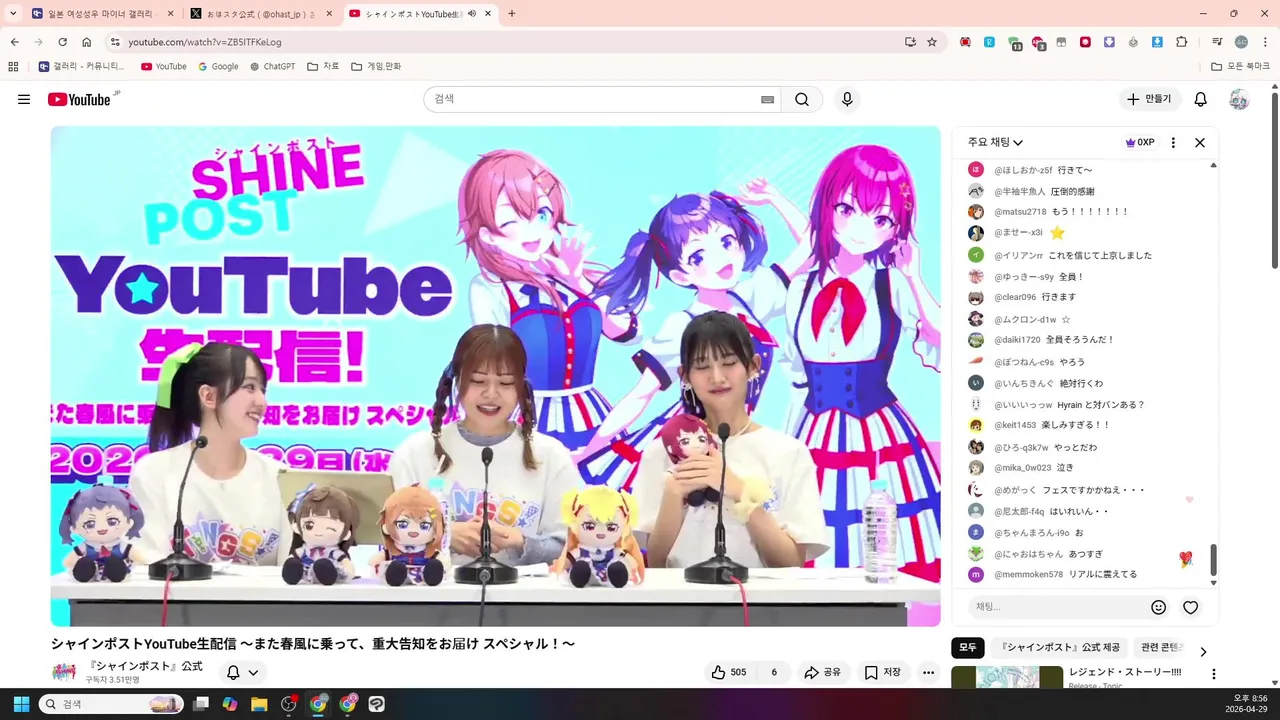Mute the シャインポスト YouTube tab audio icon

coord(472,14)
